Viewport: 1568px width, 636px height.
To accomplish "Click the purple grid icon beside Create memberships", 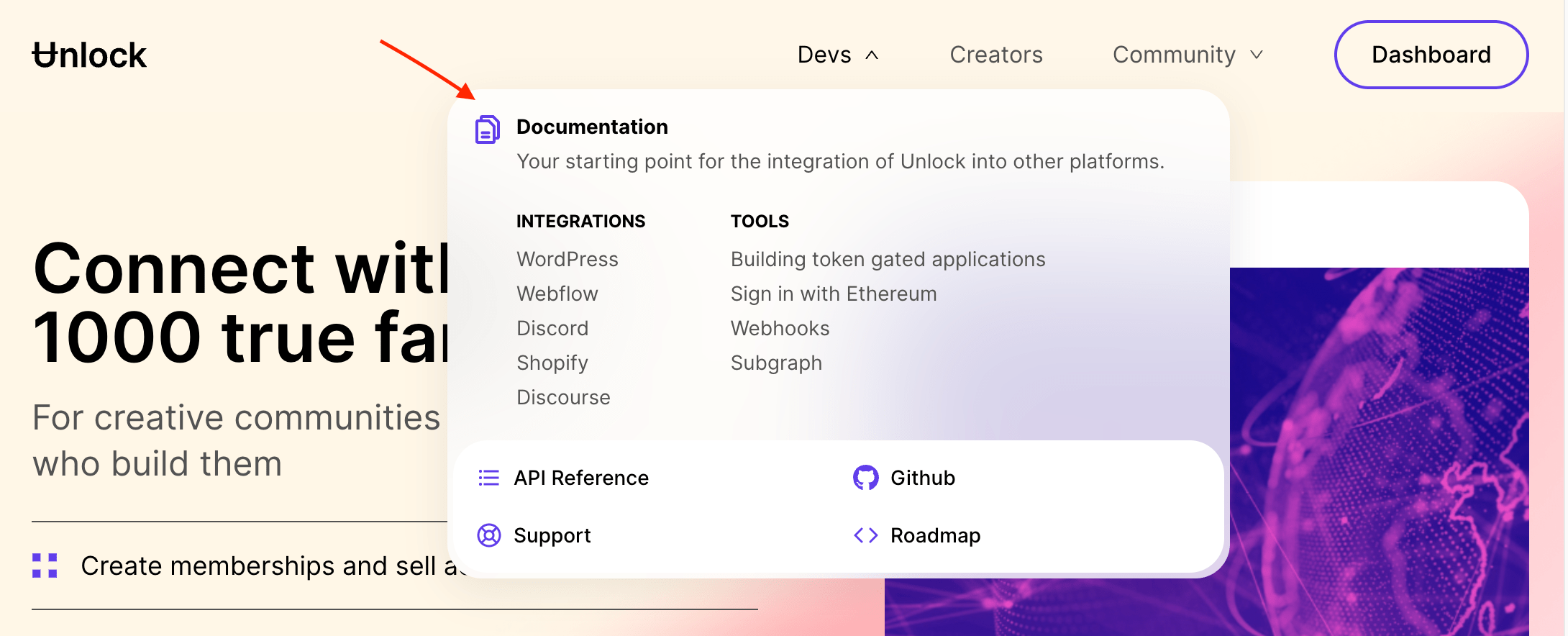I will tap(45, 565).
